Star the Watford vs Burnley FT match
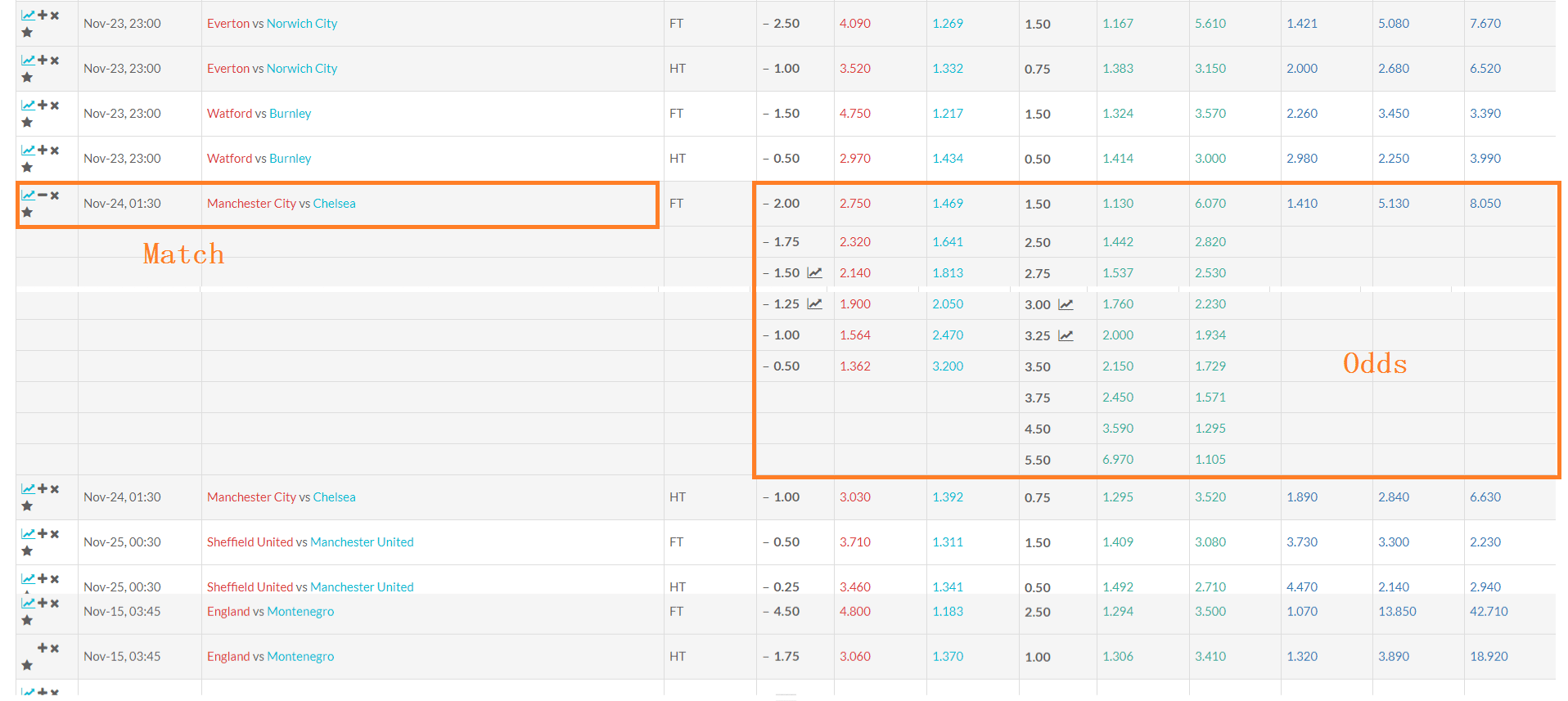This screenshot has width=1568, height=701. pos(27,123)
